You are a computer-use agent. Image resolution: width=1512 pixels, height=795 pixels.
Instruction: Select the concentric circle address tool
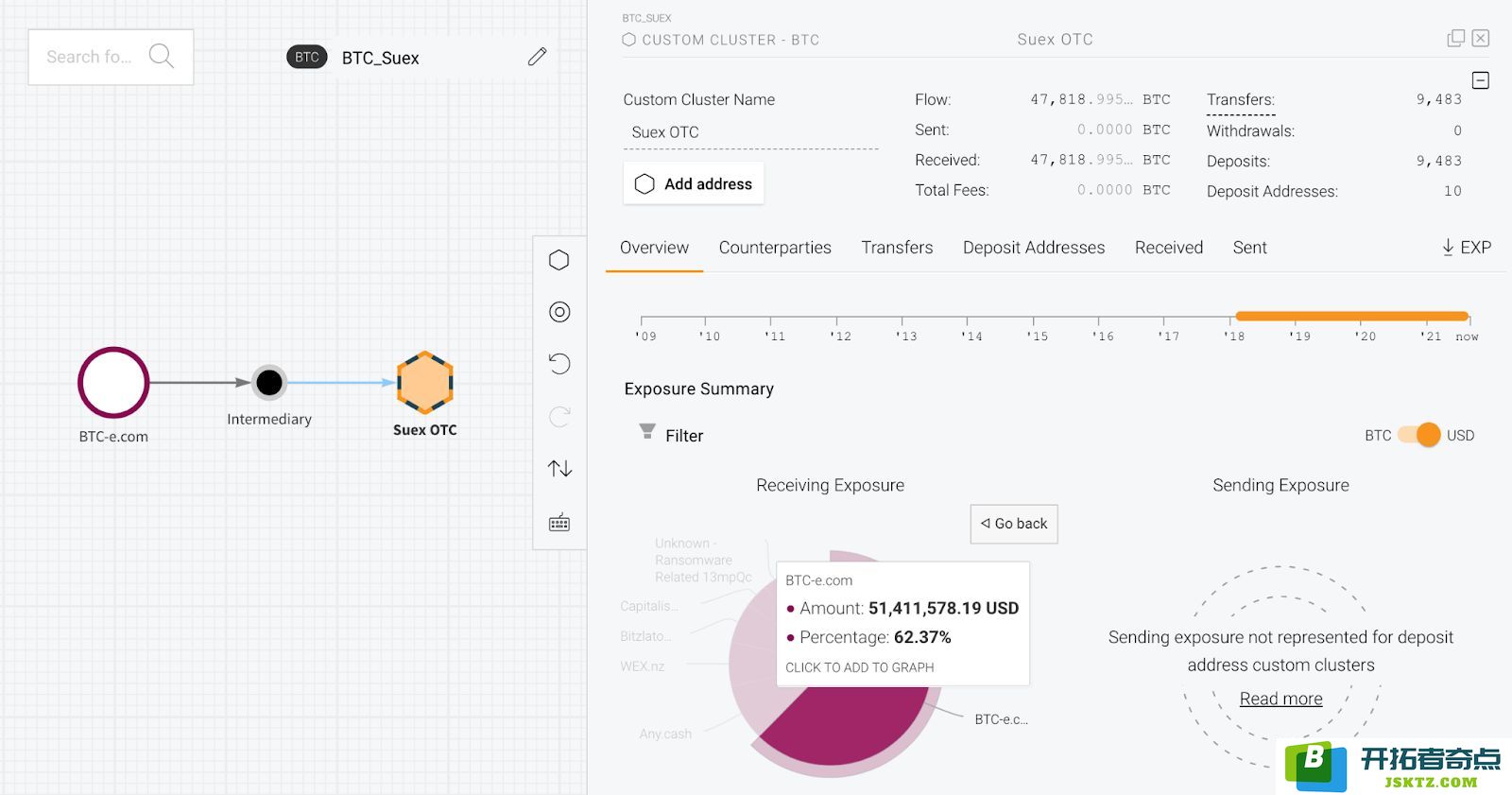click(559, 312)
